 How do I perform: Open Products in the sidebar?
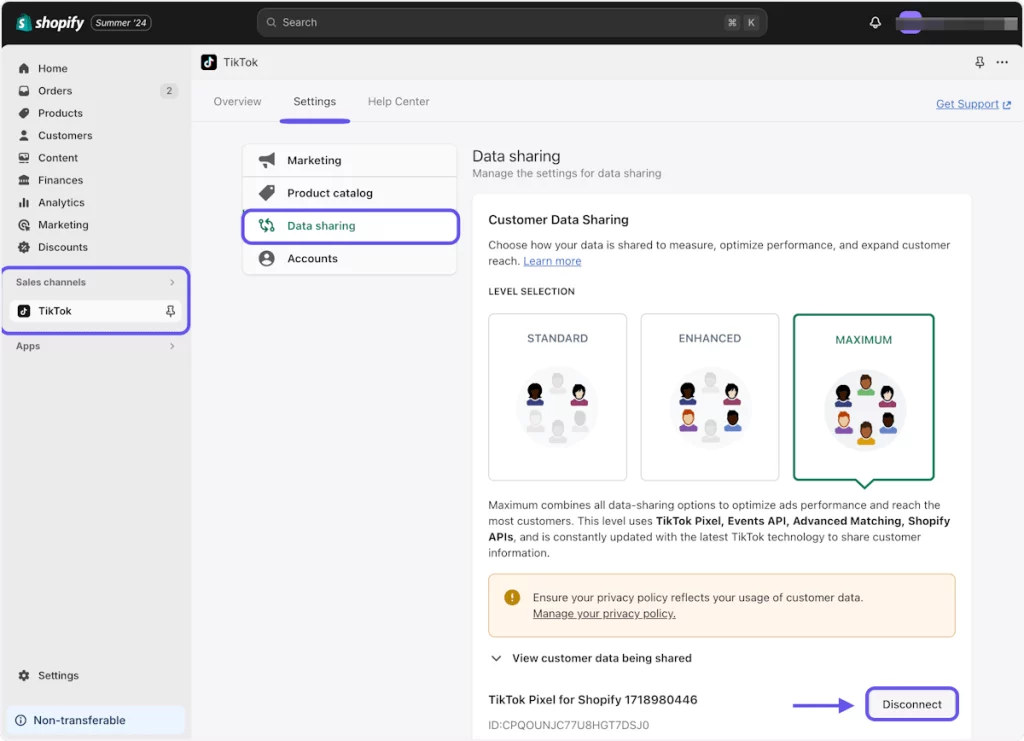pos(60,113)
